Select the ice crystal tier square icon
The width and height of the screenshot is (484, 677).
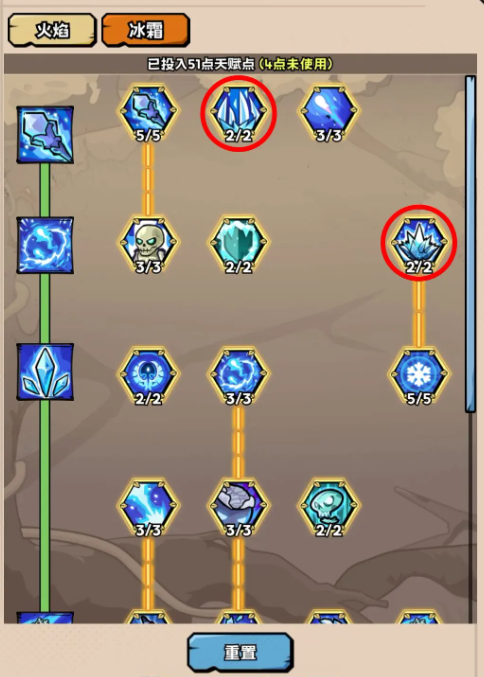pyautogui.click(x=45, y=372)
